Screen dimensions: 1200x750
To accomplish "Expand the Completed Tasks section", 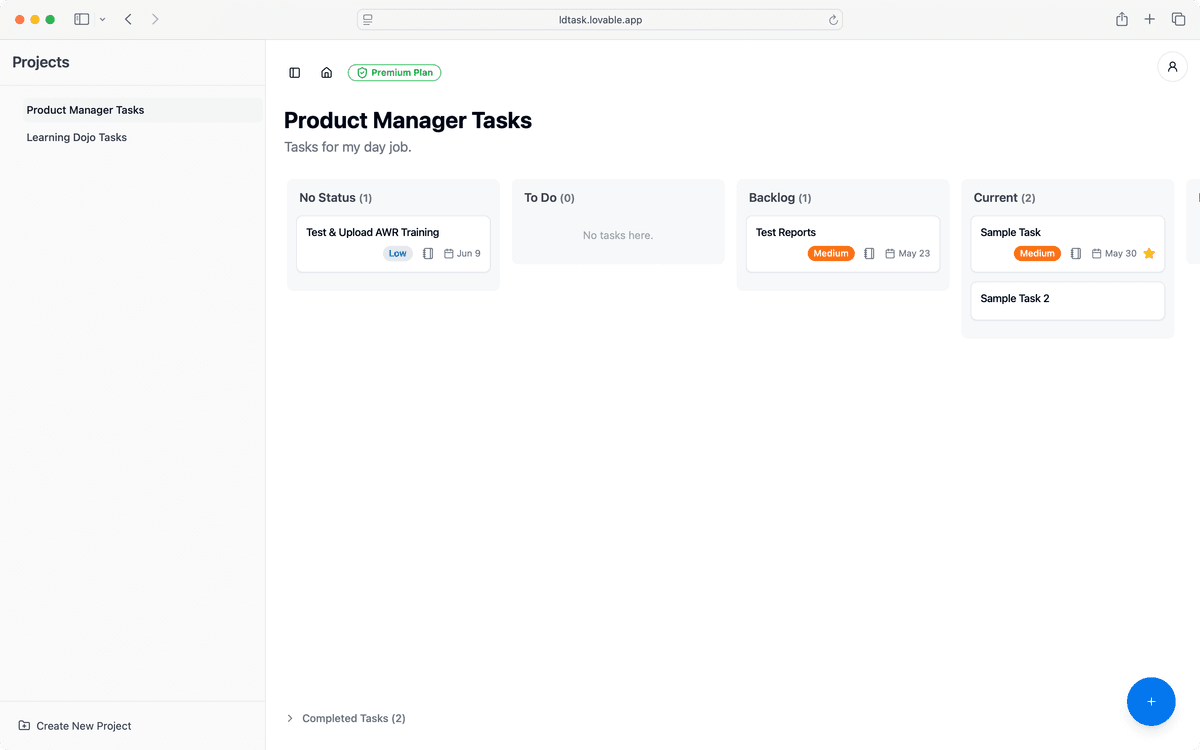I will click(x=346, y=718).
